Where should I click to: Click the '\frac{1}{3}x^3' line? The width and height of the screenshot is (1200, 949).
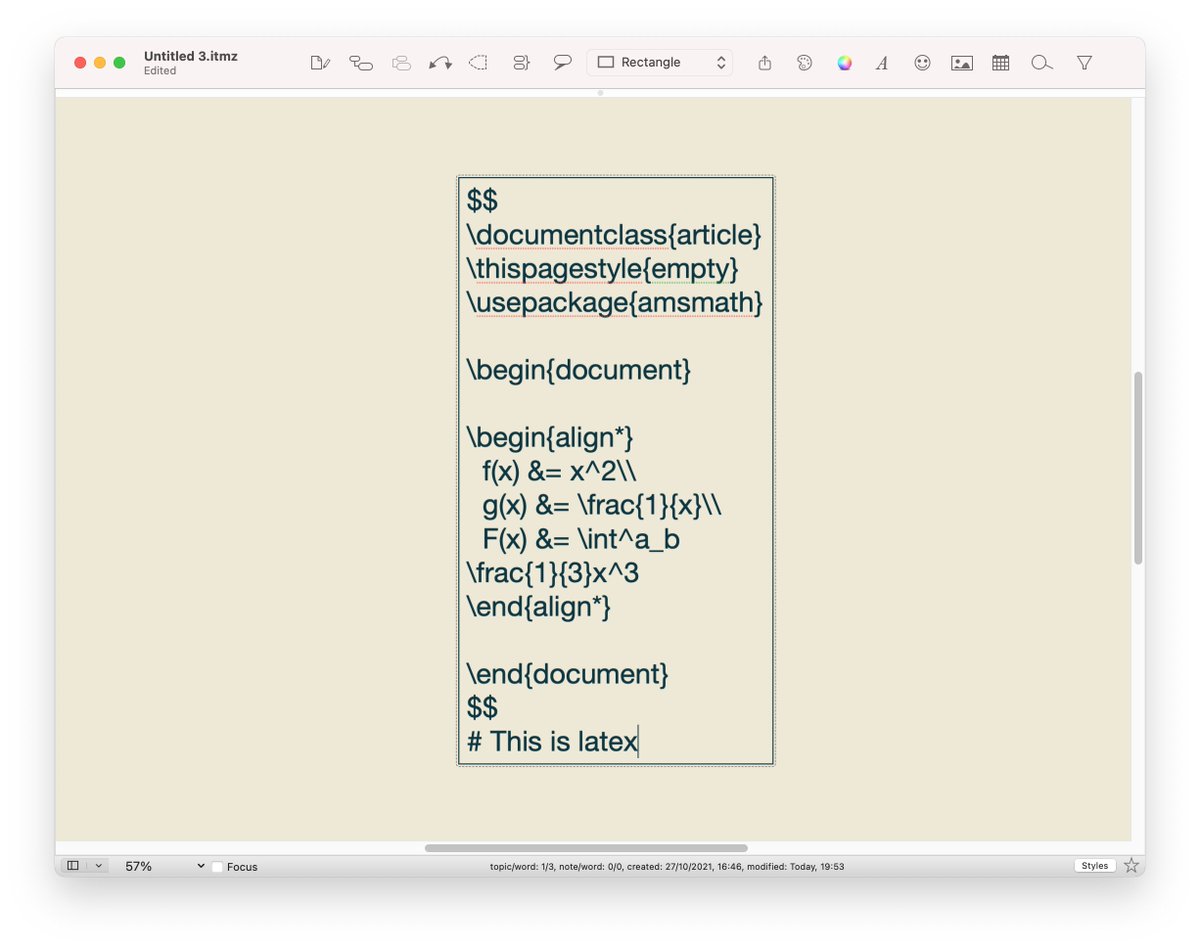tap(553, 573)
